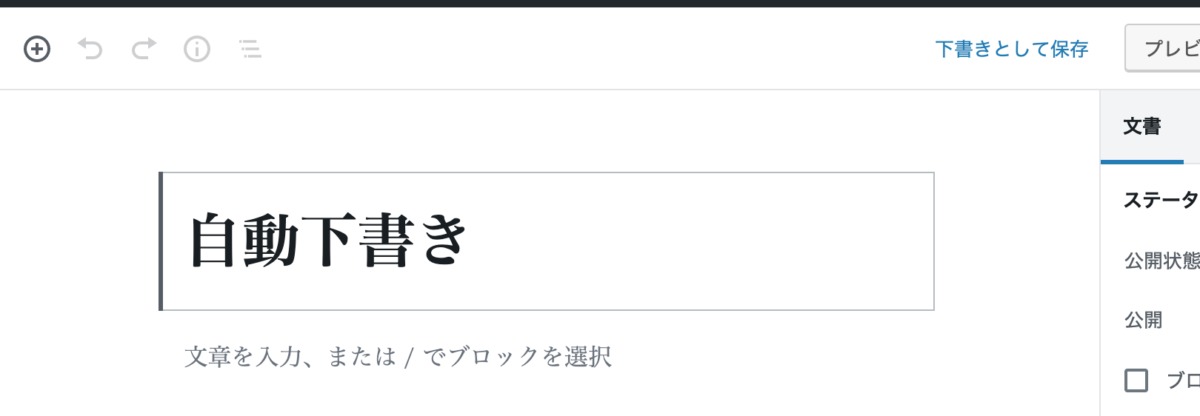Focus the 文章を入力 paragraph placeholder
Viewport: 1200px width, 416px height.
click(x=398, y=357)
